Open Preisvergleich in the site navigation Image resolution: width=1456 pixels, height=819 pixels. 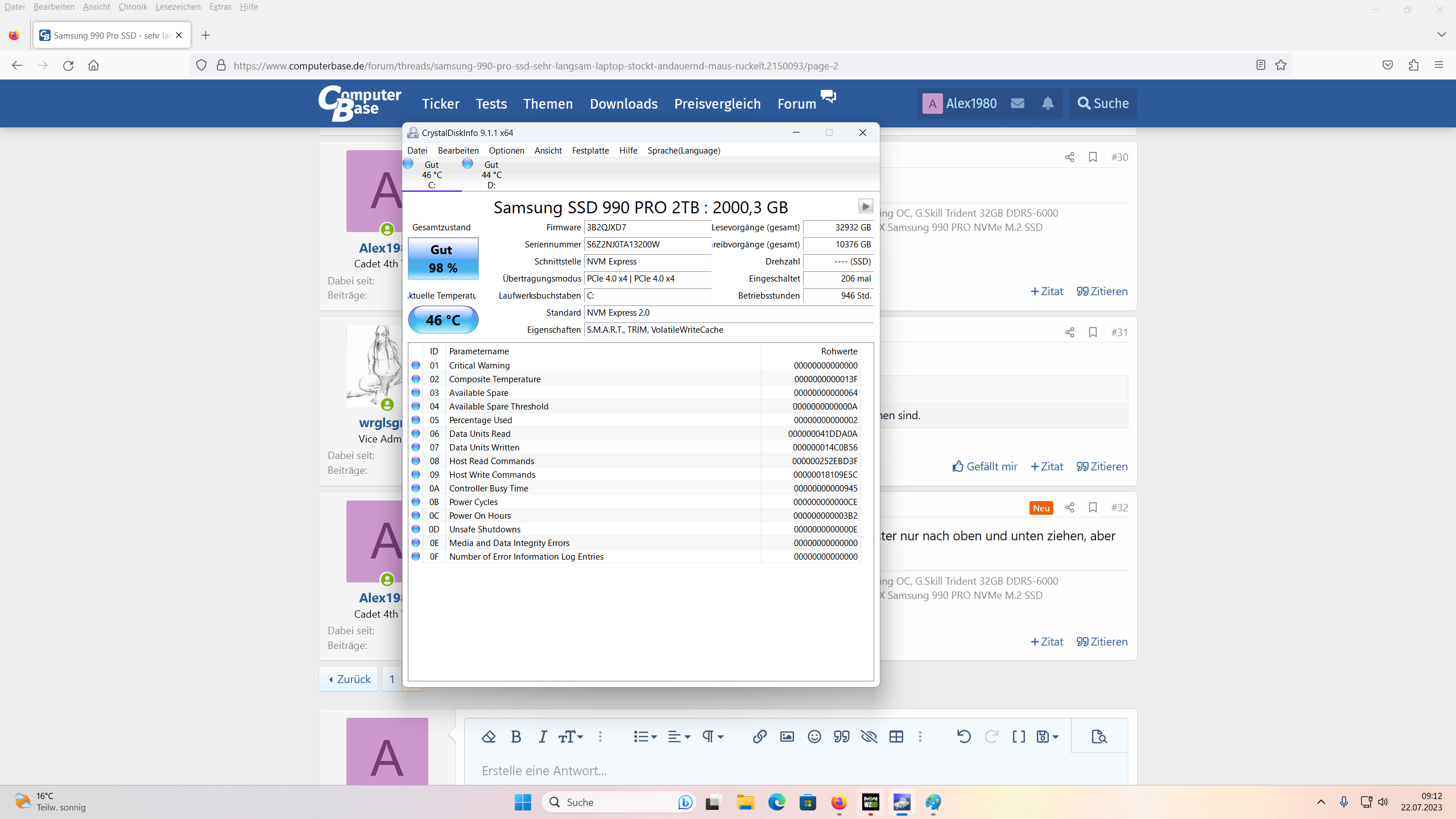click(x=717, y=104)
